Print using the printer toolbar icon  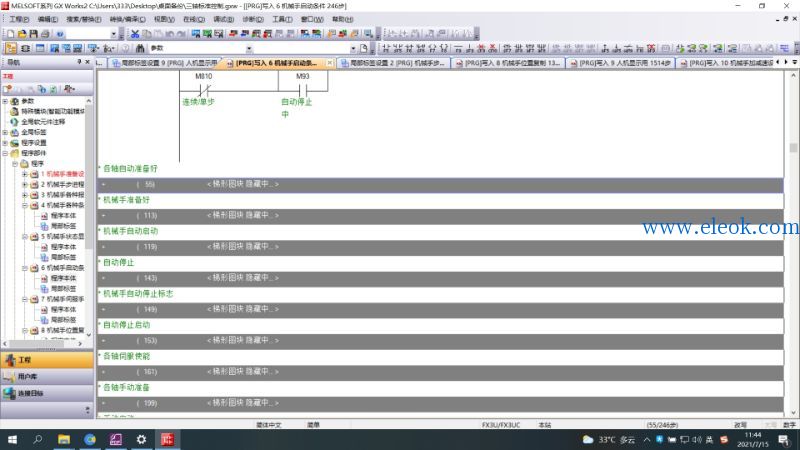45,34
